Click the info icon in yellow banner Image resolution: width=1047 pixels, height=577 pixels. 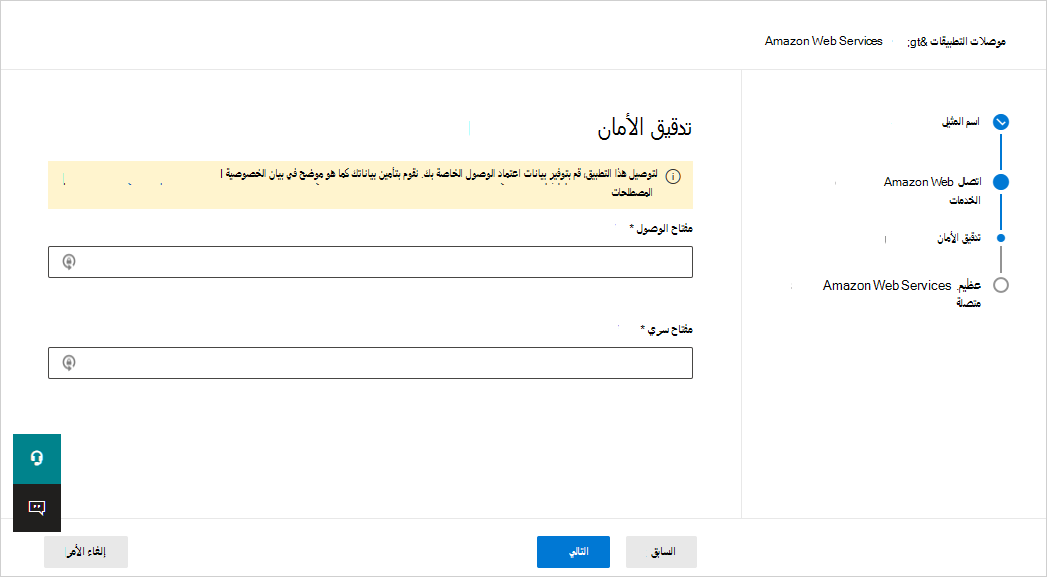[674, 176]
